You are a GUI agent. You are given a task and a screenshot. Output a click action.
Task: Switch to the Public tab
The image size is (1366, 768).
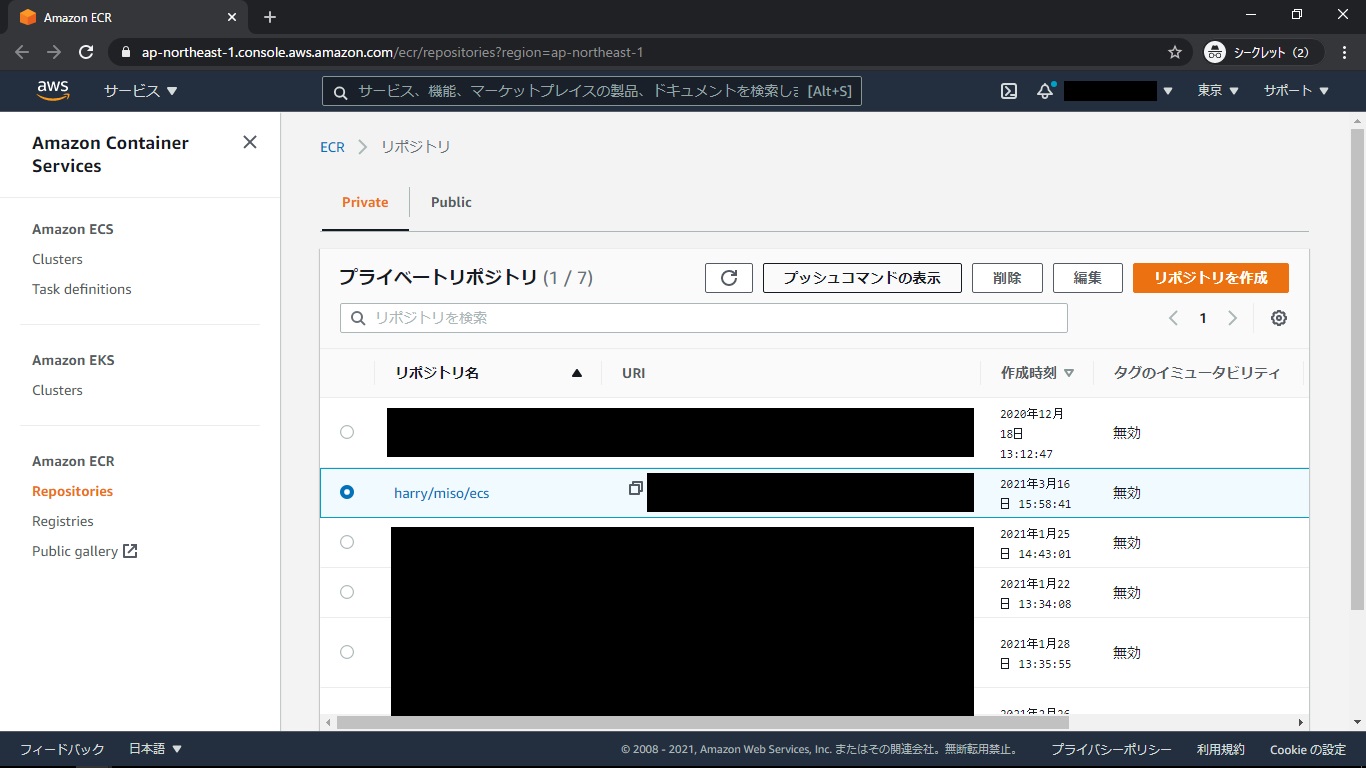(451, 202)
